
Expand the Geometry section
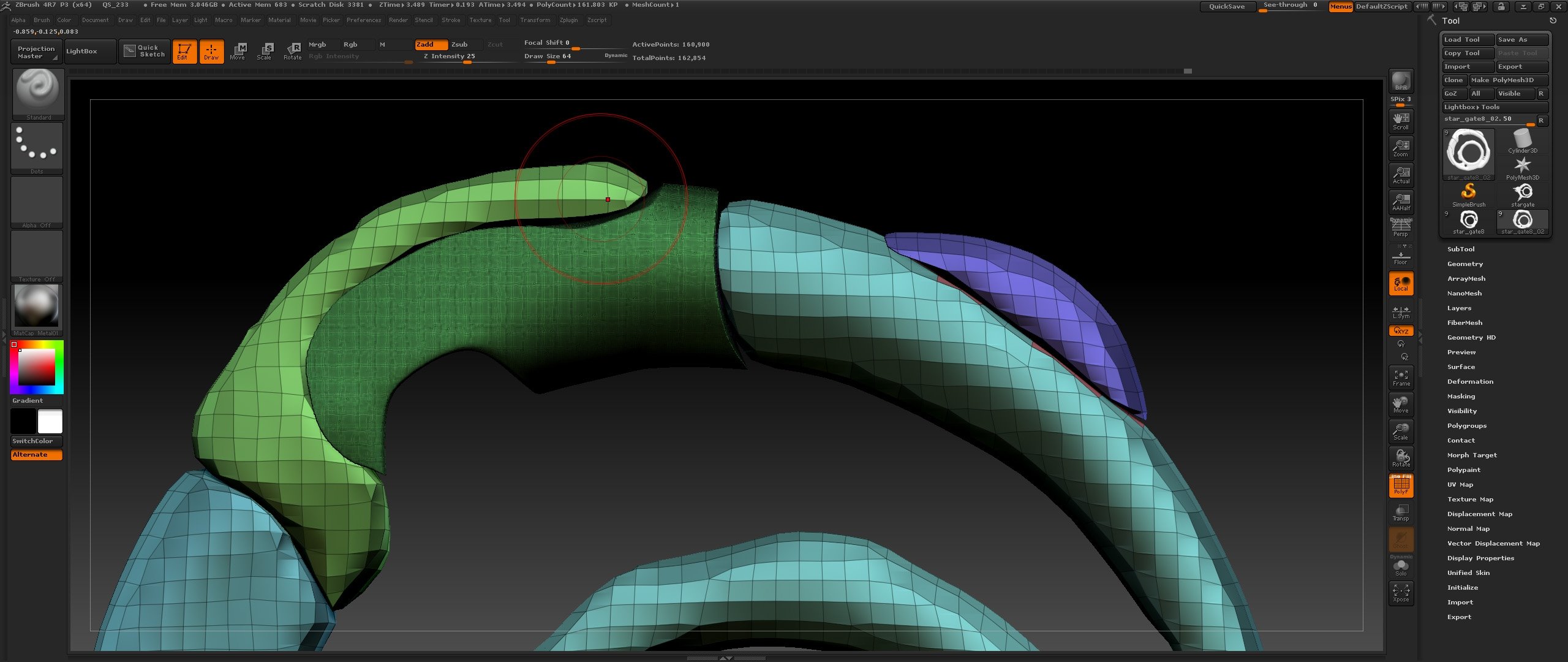pyautogui.click(x=1464, y=264)
